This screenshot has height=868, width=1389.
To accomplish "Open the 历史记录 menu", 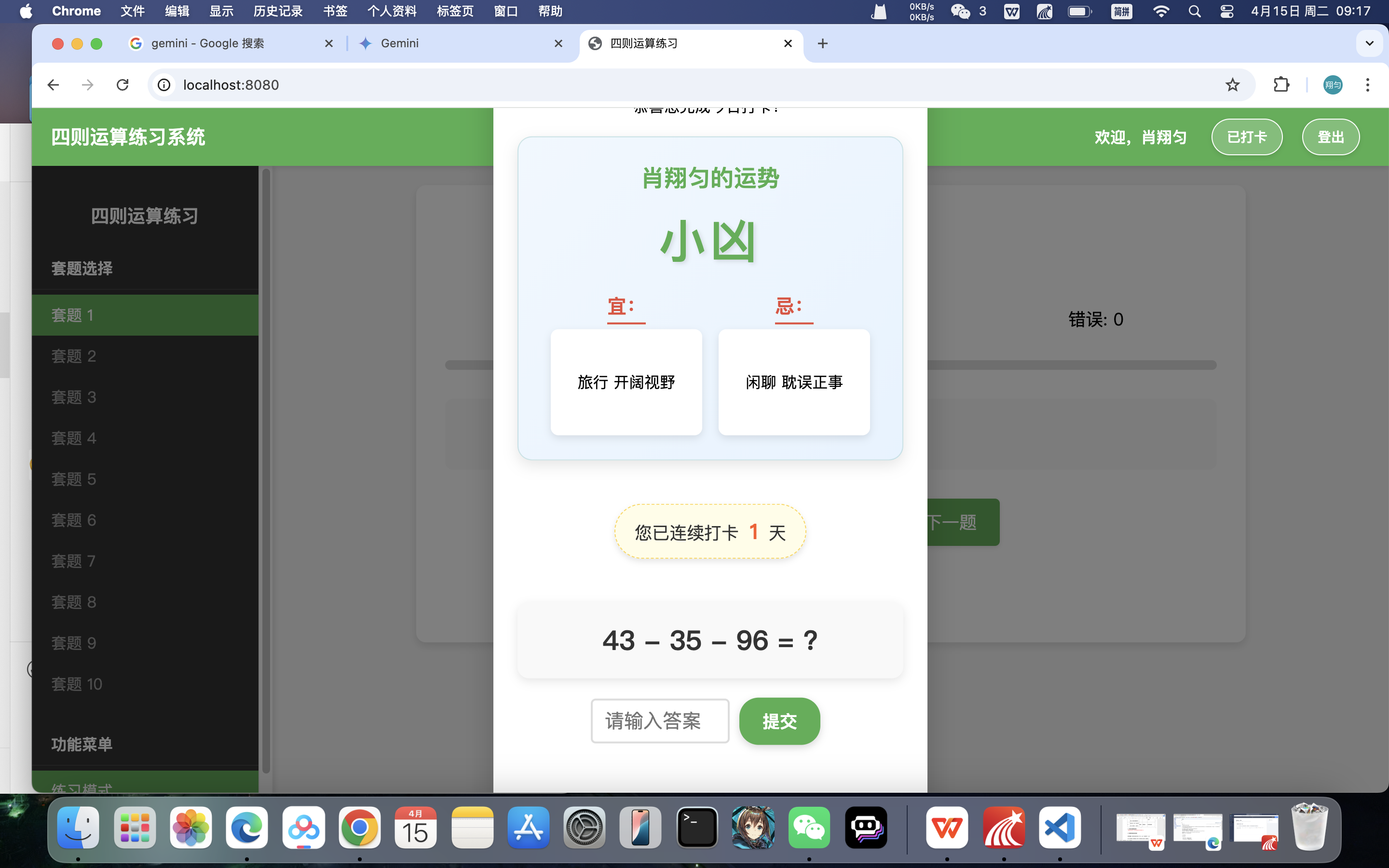I will (x=278, y=11).
